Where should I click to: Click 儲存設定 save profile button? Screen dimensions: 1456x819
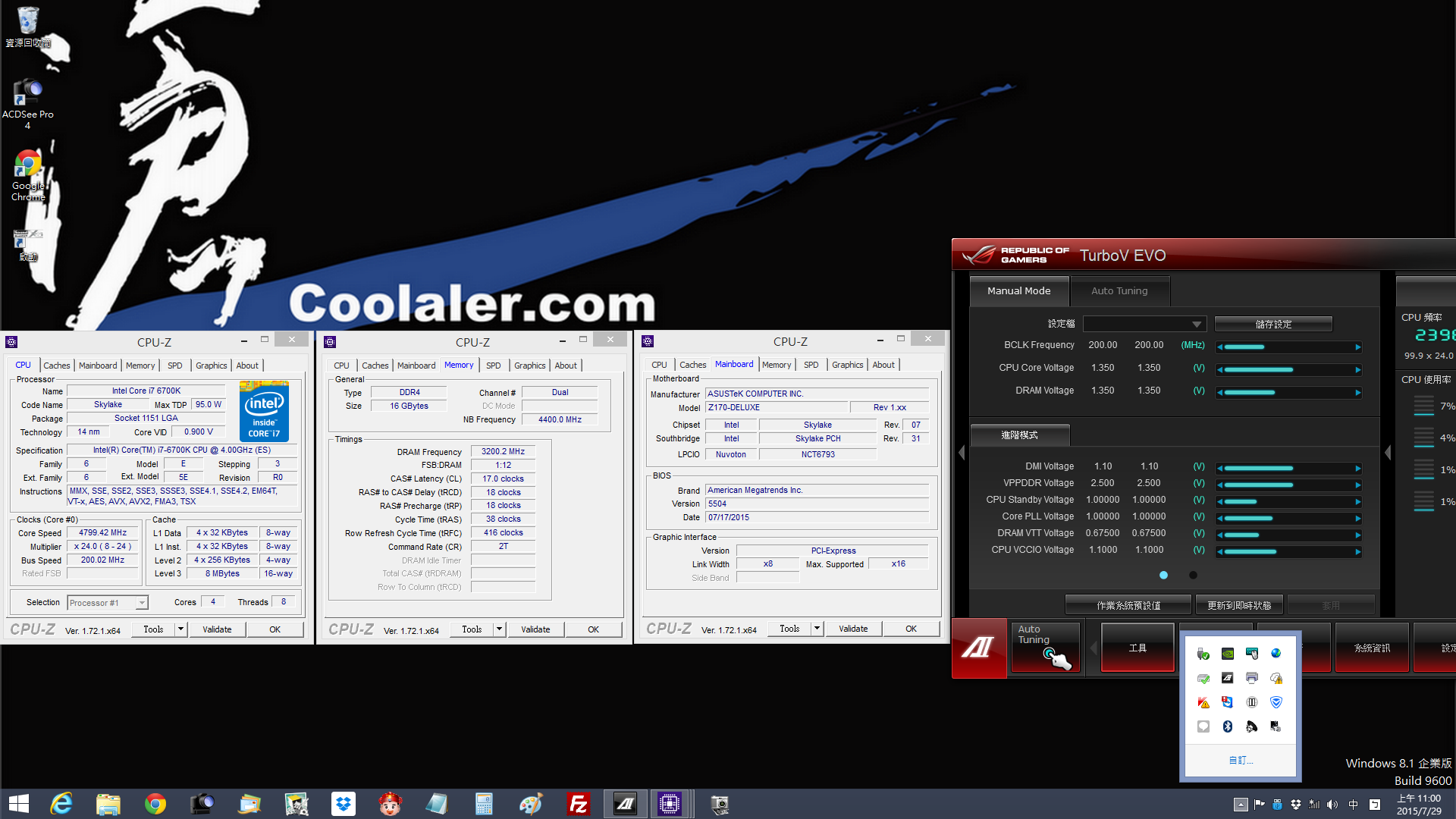(1273, 324)
